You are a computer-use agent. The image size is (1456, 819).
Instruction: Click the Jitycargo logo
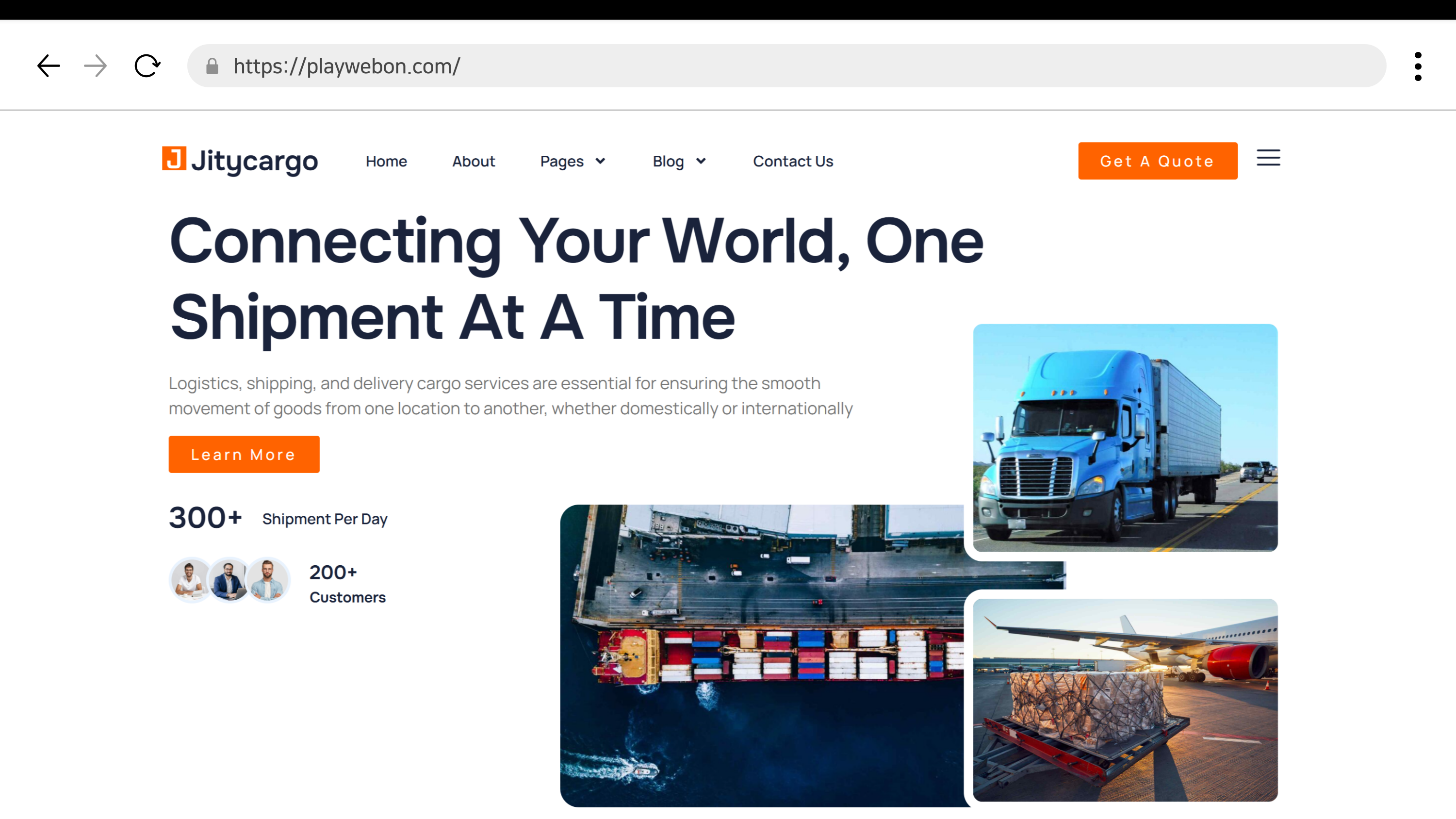[x=240, y=161]
